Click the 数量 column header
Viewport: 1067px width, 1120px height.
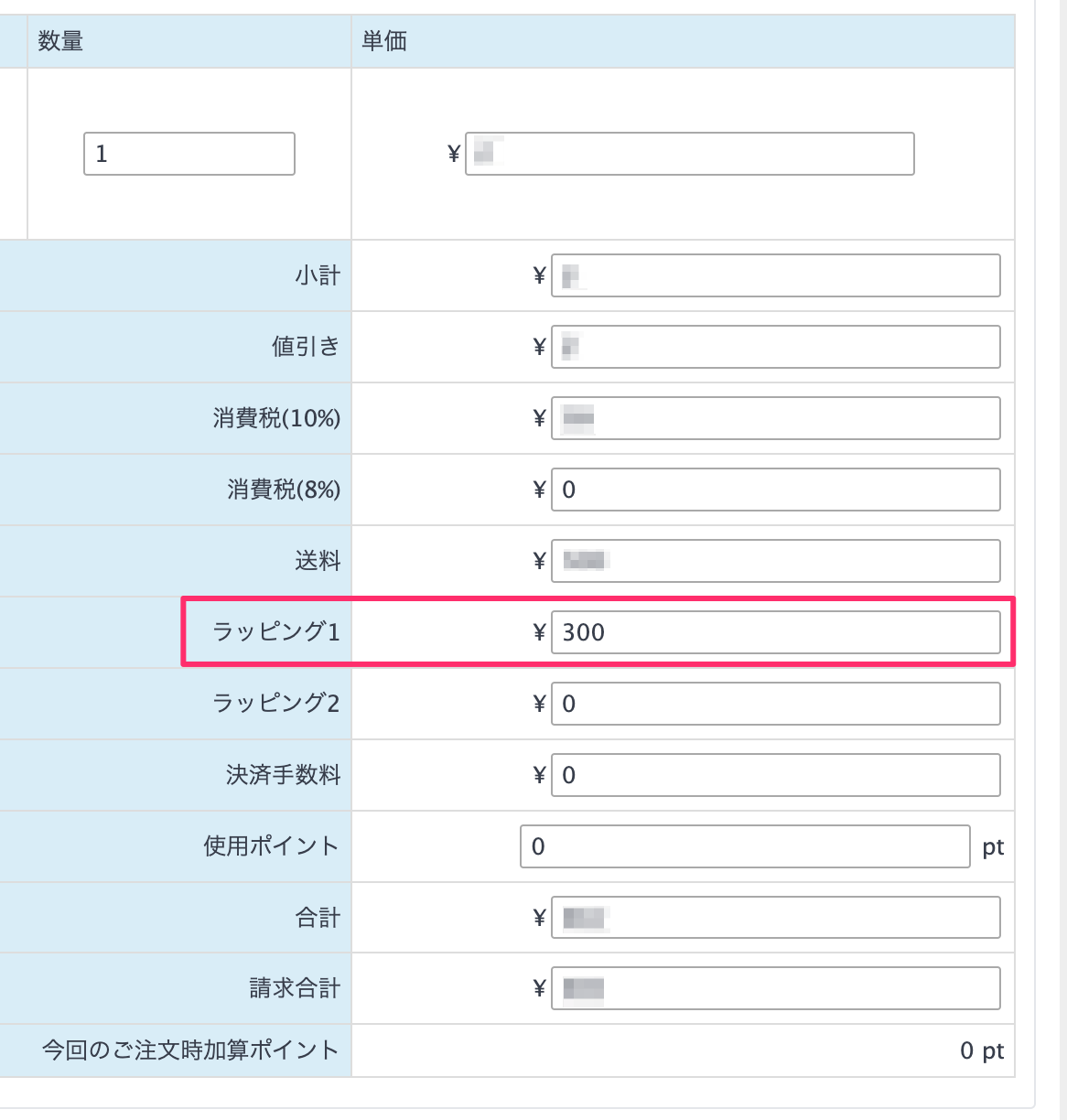point(60,41)
